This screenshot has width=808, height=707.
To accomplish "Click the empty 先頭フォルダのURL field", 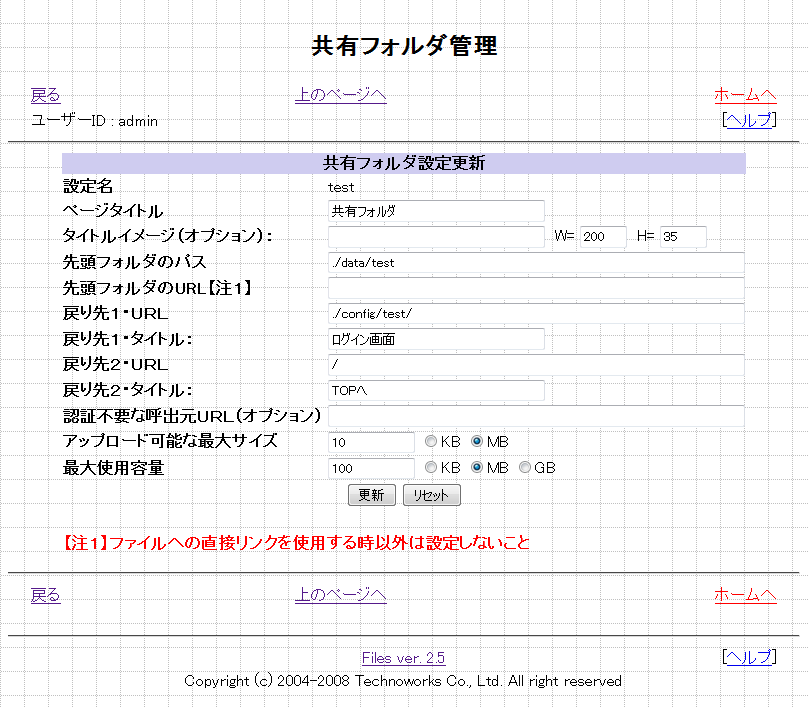I will pyautogui.click(x=536, y=289).
